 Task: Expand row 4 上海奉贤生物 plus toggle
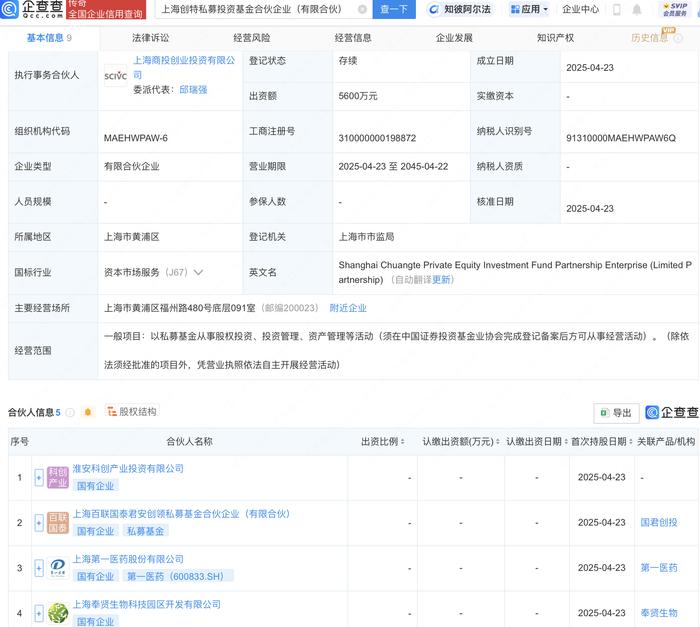39,613
